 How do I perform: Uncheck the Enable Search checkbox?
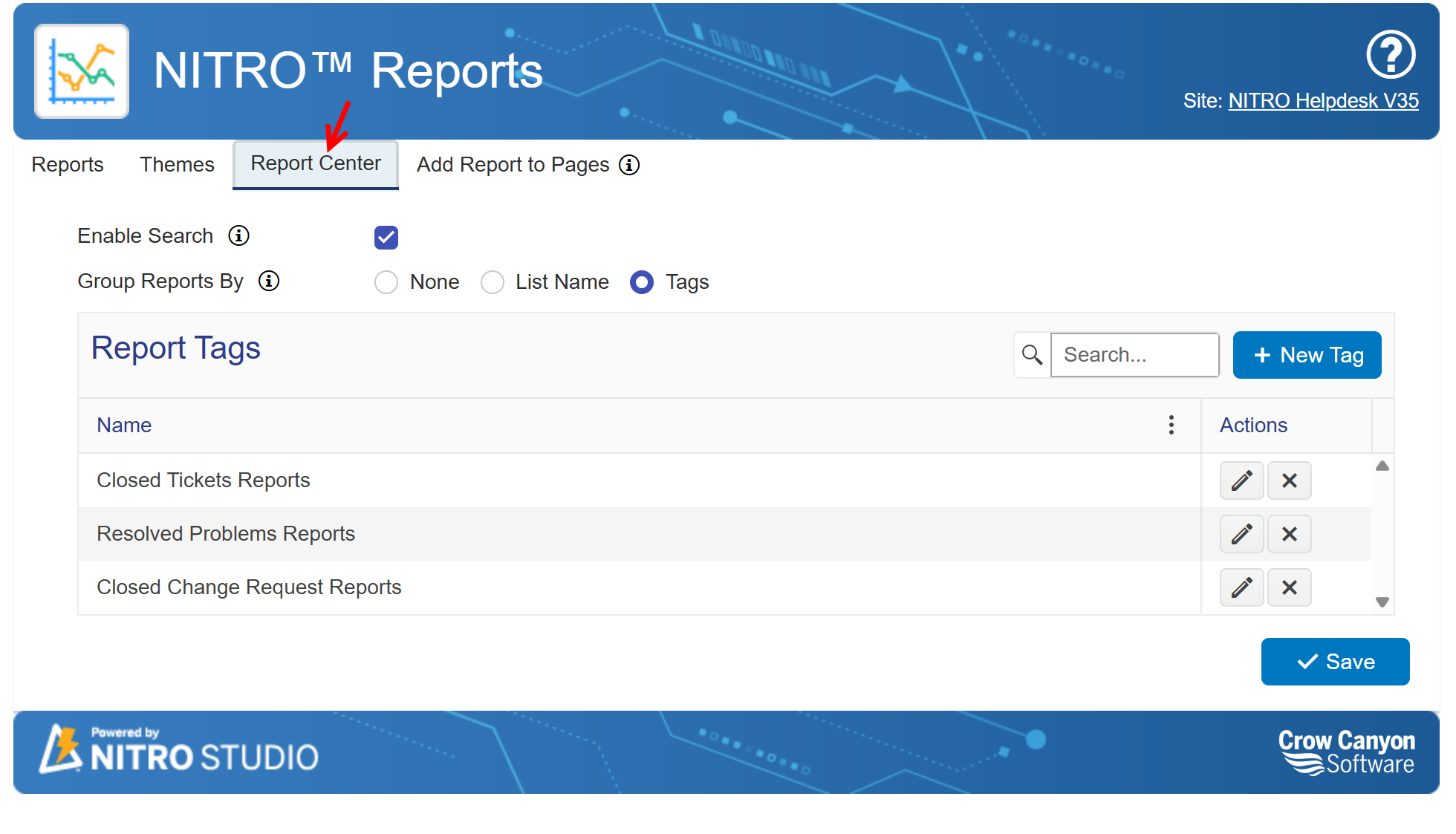386,237
